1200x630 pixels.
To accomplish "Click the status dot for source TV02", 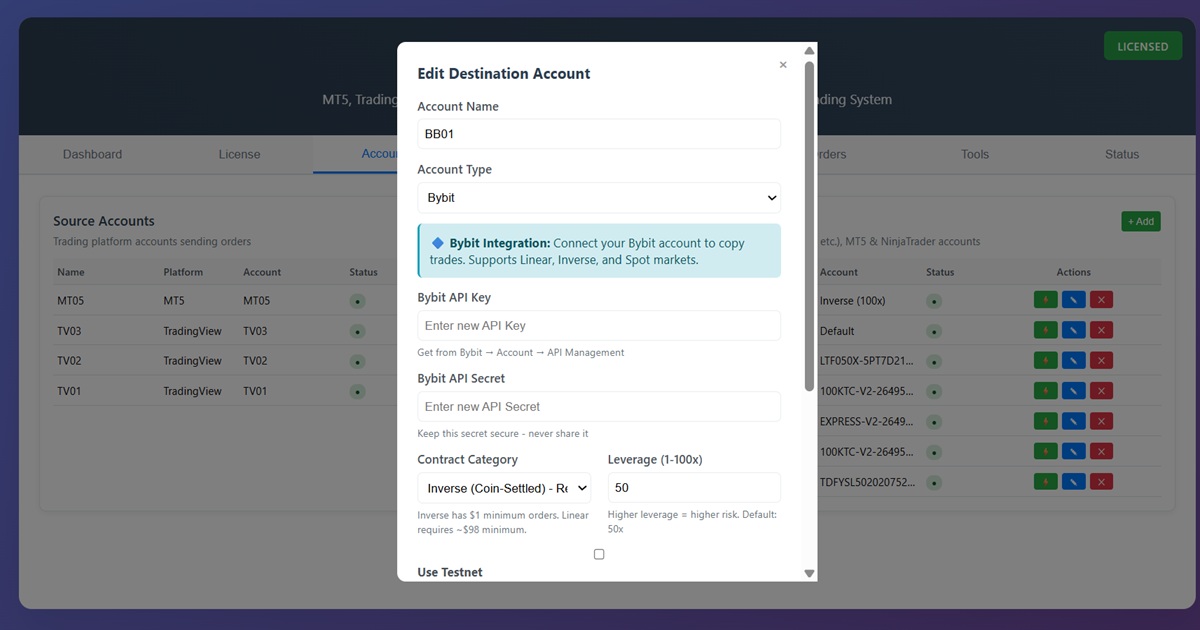I will pyautogui.click(x=358, y=361).
